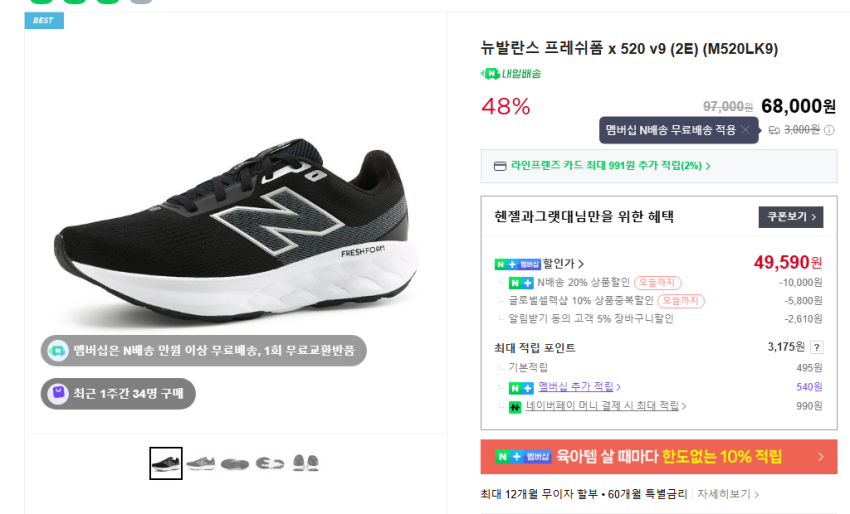Image resolution: width=850 pixels, height=514 pixels.
Task: Click the BEST badge on product image
Action: pos(44,20)
